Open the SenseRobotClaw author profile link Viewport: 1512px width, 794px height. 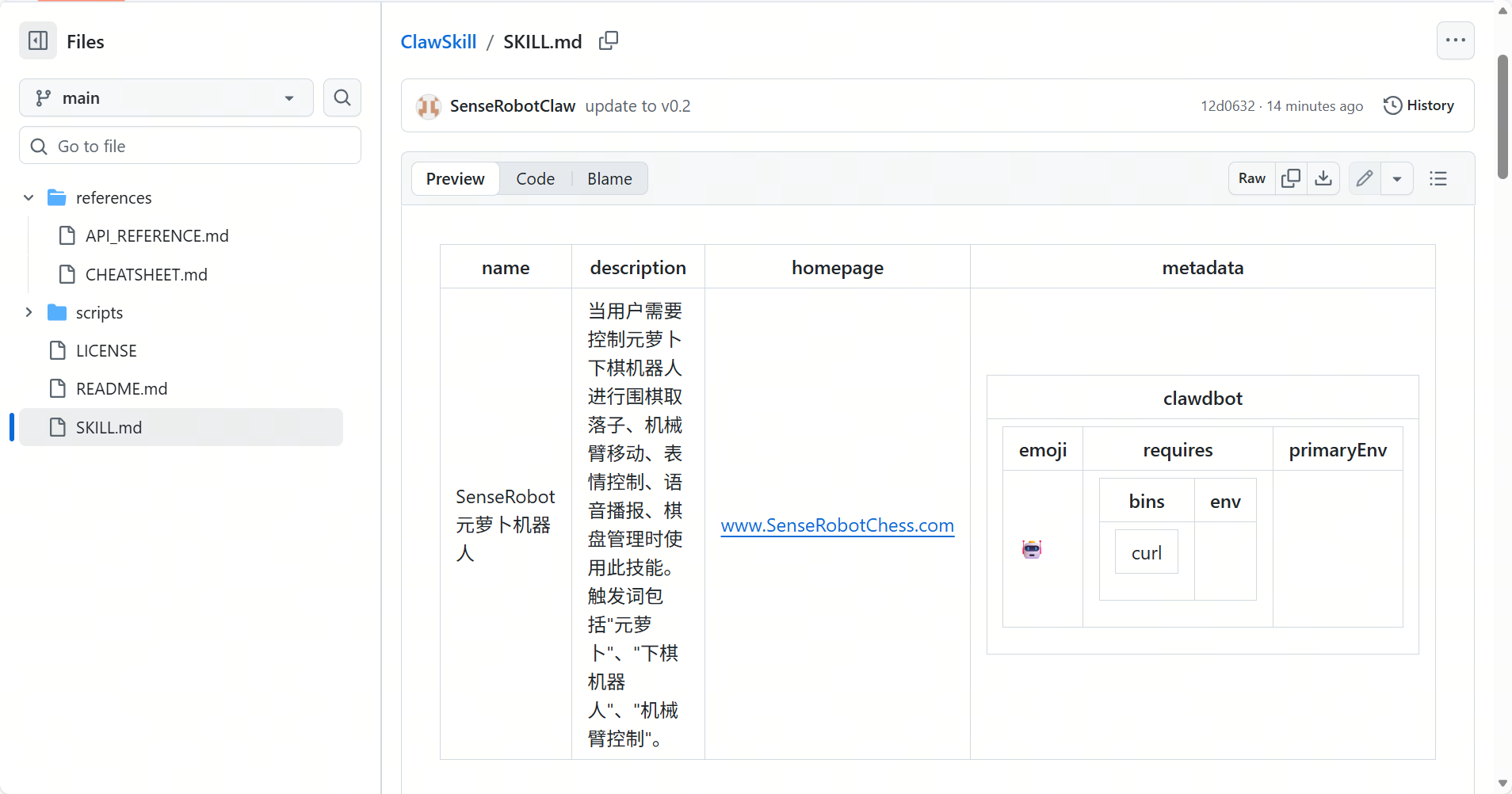tap(513, 105)
